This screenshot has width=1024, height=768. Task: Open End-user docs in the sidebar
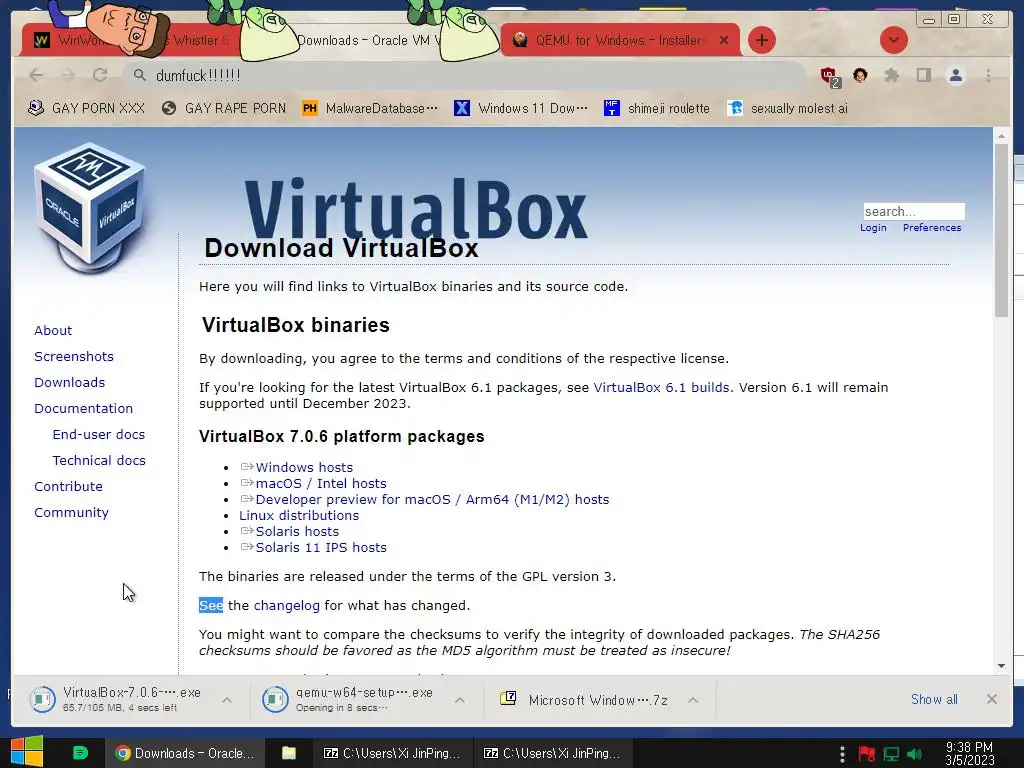[x=99, y=434]
